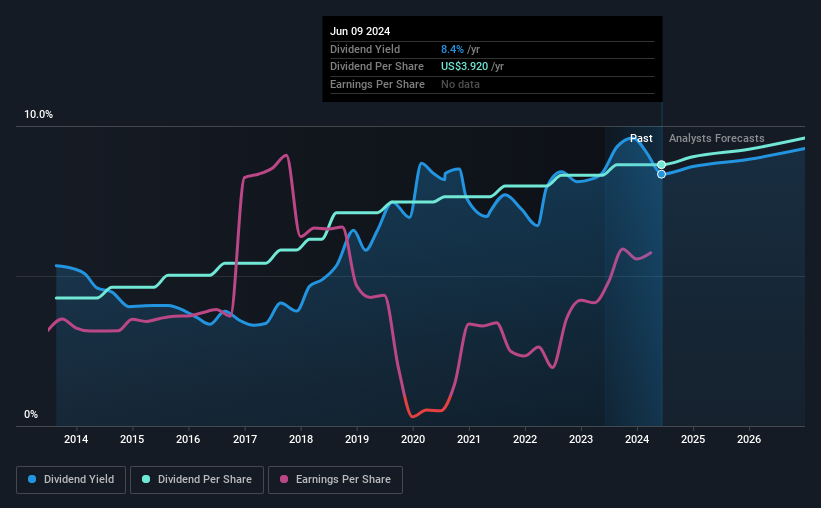Click the 2019 x-axis label

(357, 439)
